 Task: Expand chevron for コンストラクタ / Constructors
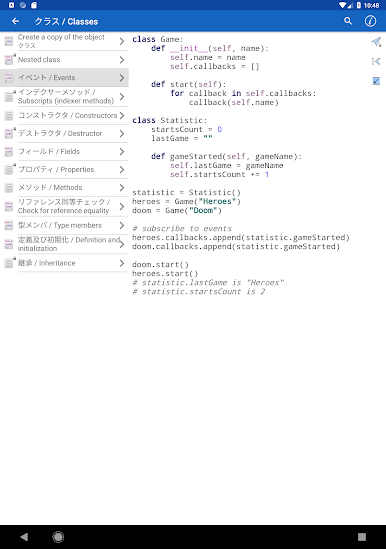[x=122, y=116]
